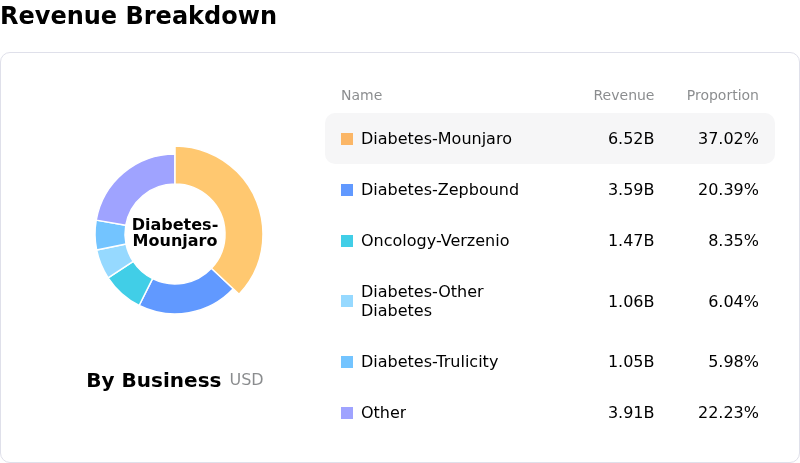This screenshot has width=800, height=463.
Task: Click the Name column header
Action: click(x=361, y=96)
